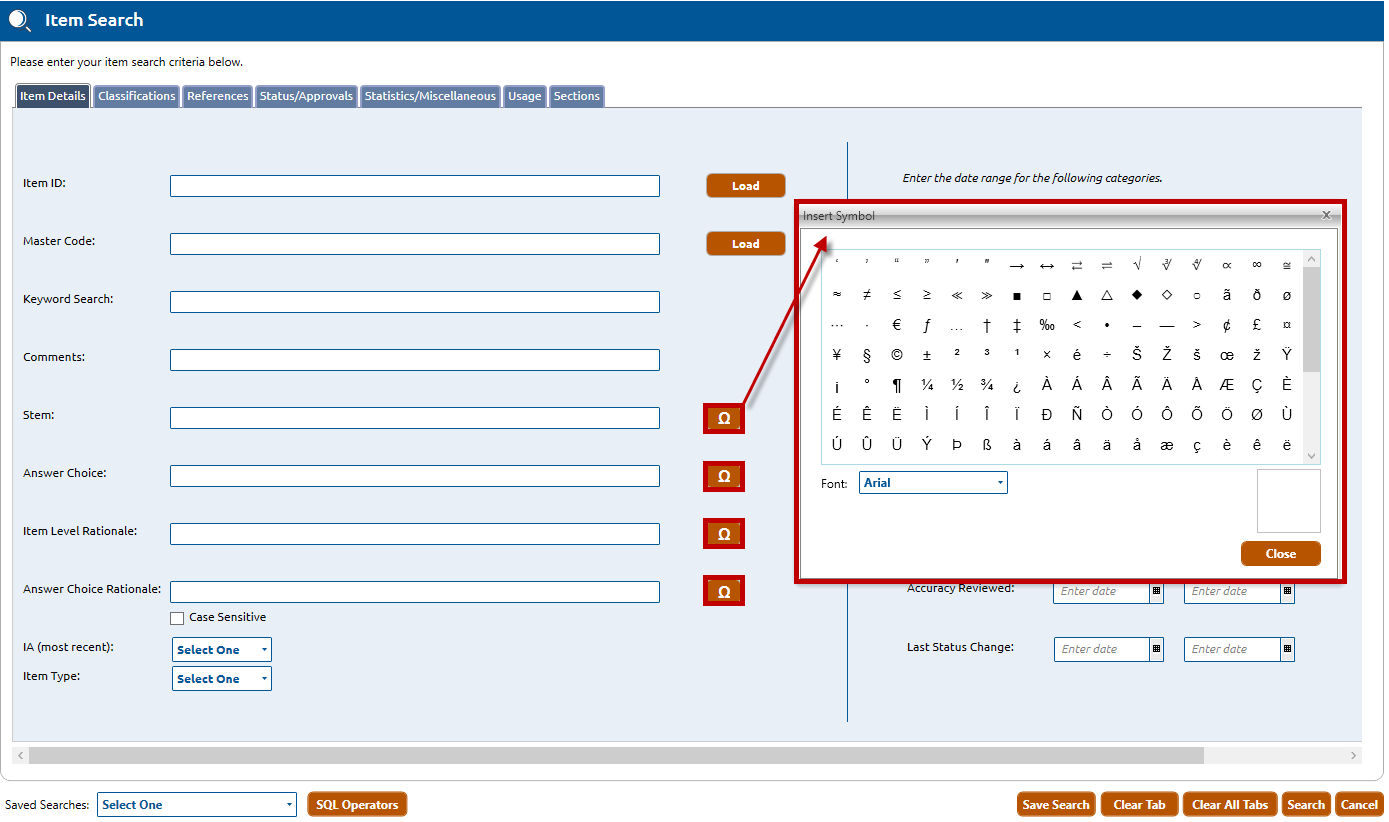Insert the square root symbol

1137,265
